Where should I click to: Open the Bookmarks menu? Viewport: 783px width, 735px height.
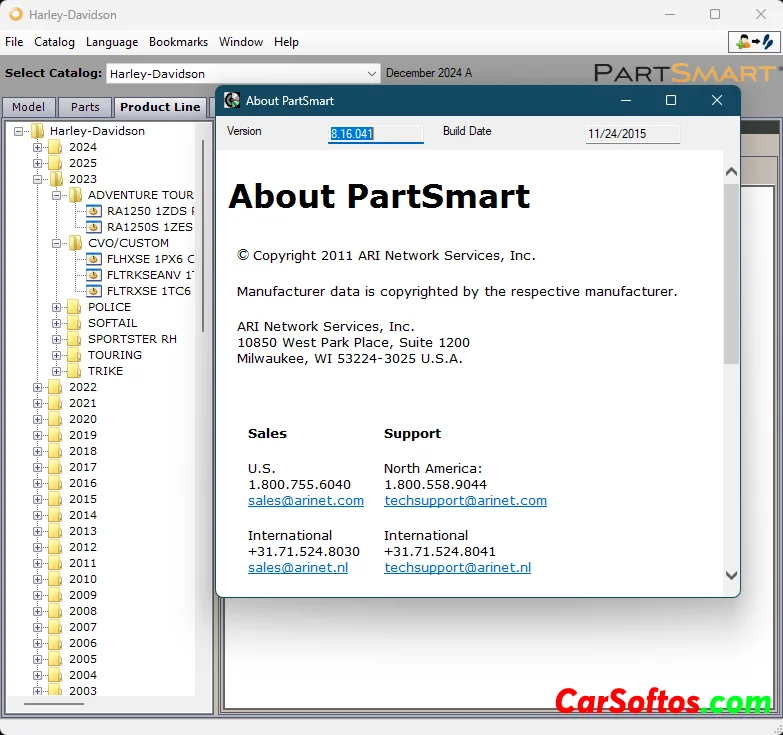178,42
